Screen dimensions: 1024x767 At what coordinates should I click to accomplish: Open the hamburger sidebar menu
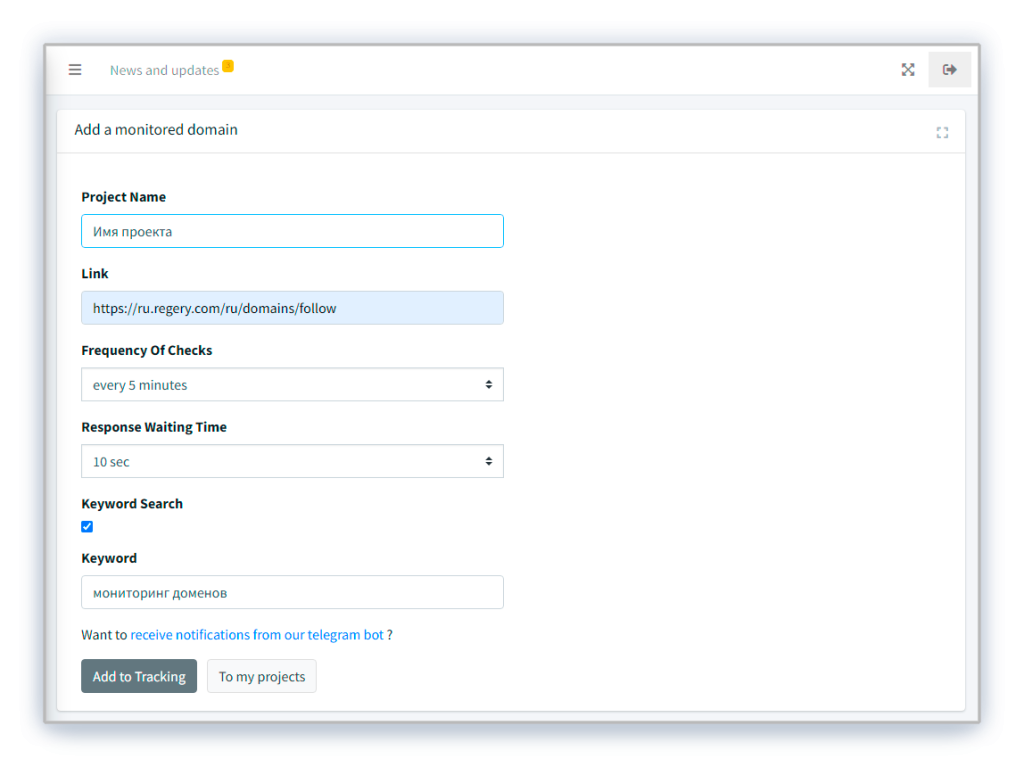pos(75,70)
